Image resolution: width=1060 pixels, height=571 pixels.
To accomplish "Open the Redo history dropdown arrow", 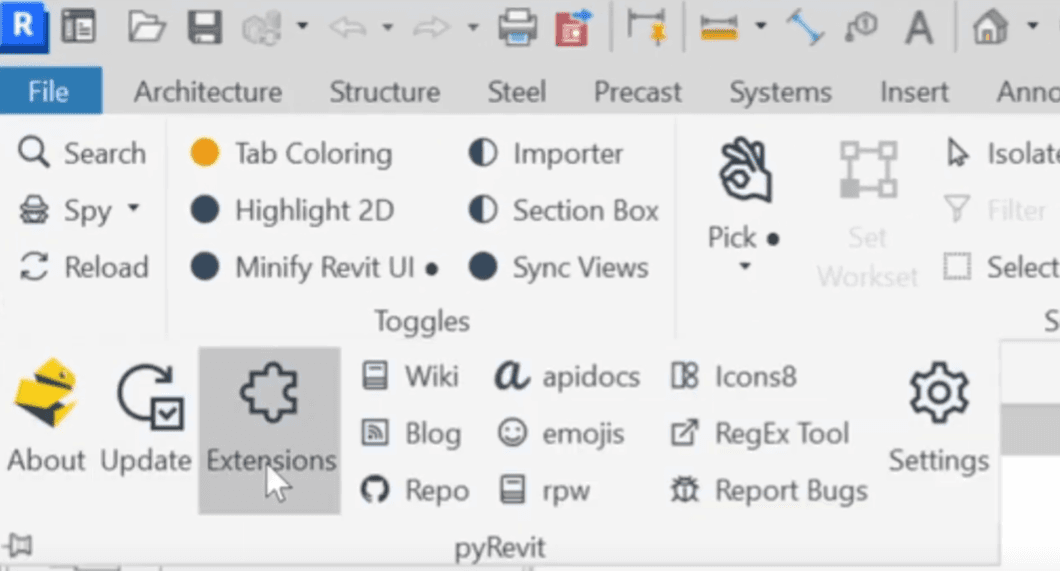I will [x=473, y=28].
